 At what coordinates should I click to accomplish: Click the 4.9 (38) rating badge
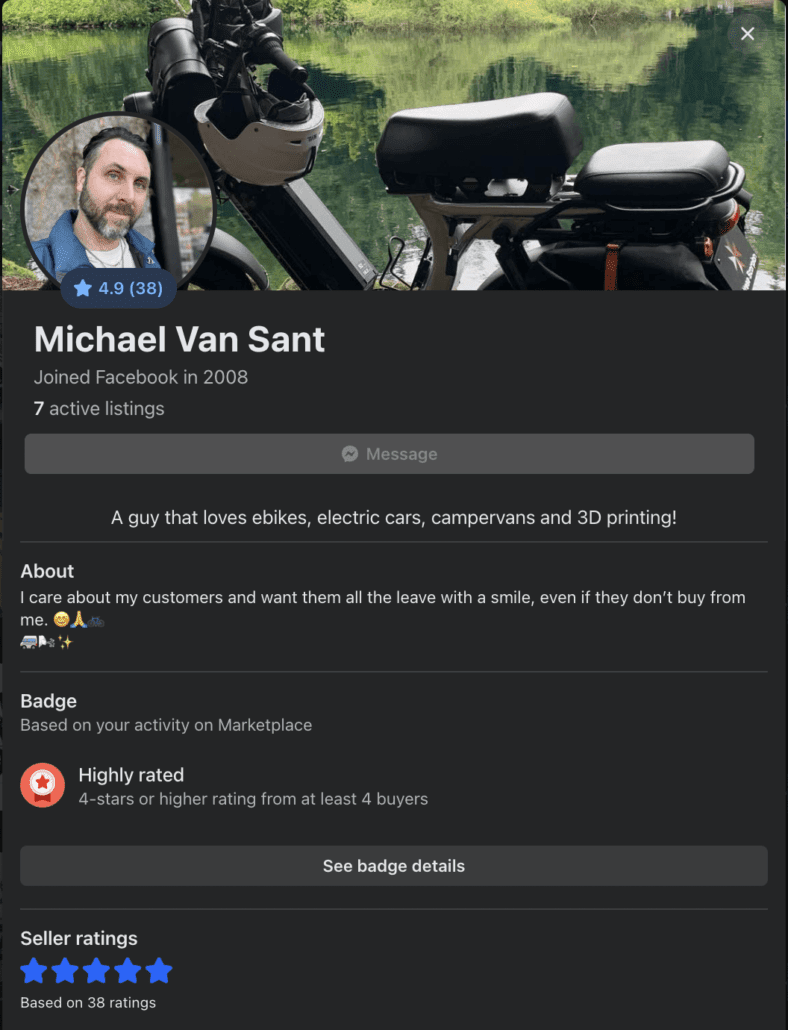[x=119, y=288]
